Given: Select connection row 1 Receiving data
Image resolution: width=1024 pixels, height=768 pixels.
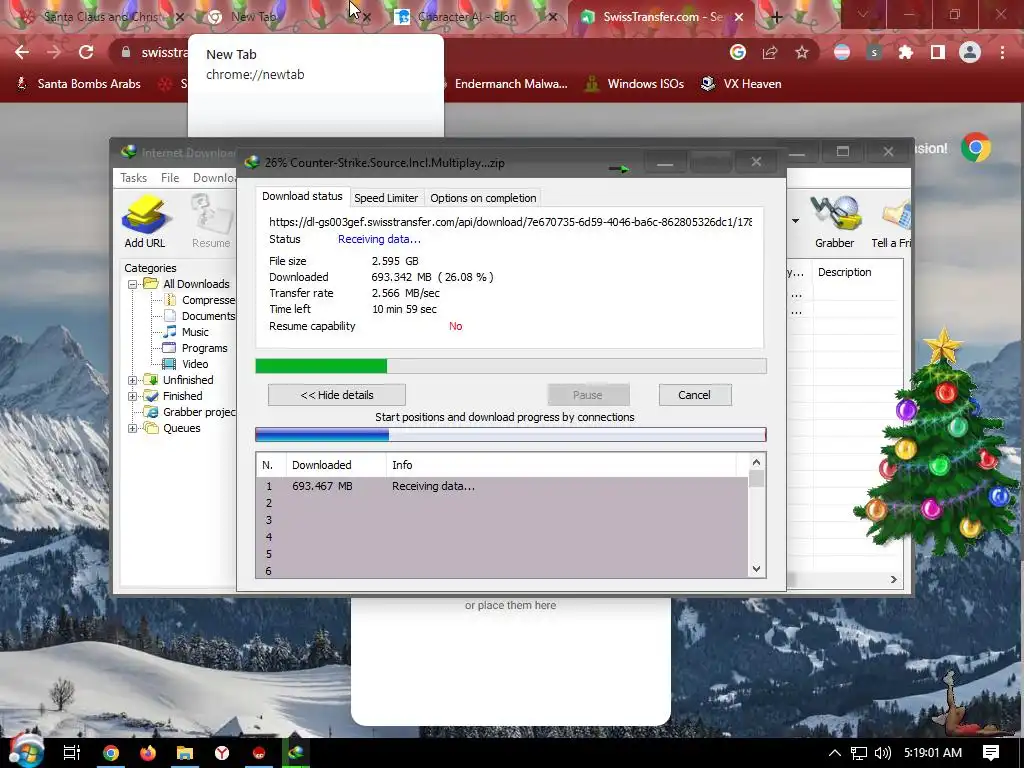Looking at the screenshot, I should [x=502, y=486].
